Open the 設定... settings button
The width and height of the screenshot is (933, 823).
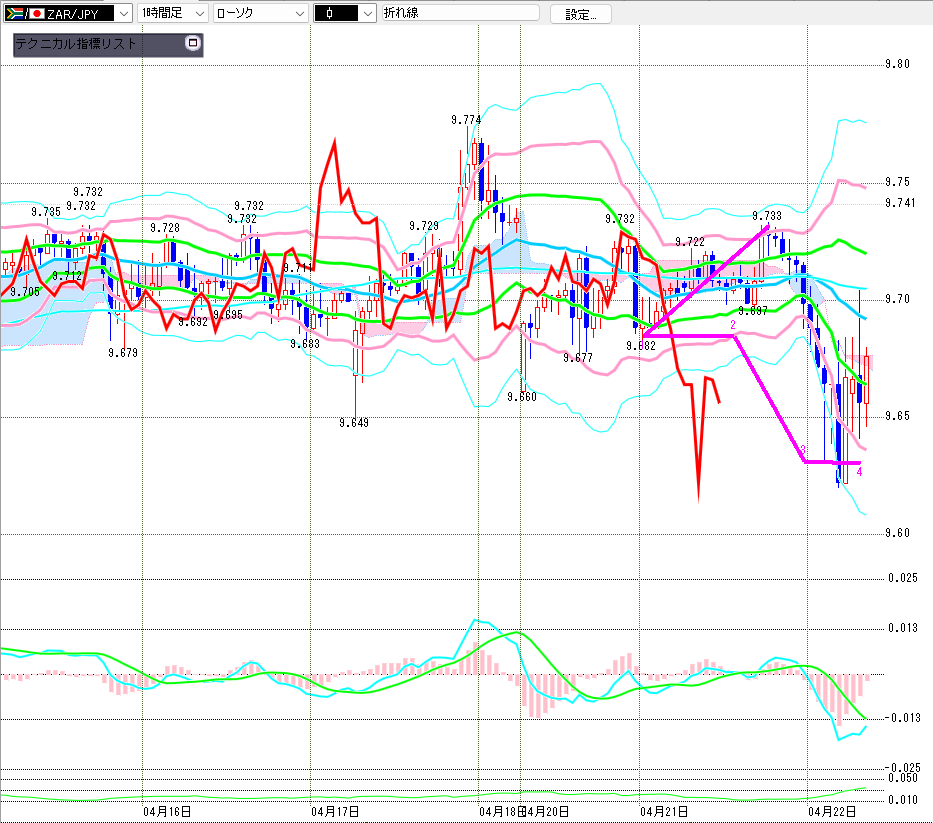[581, 14]
